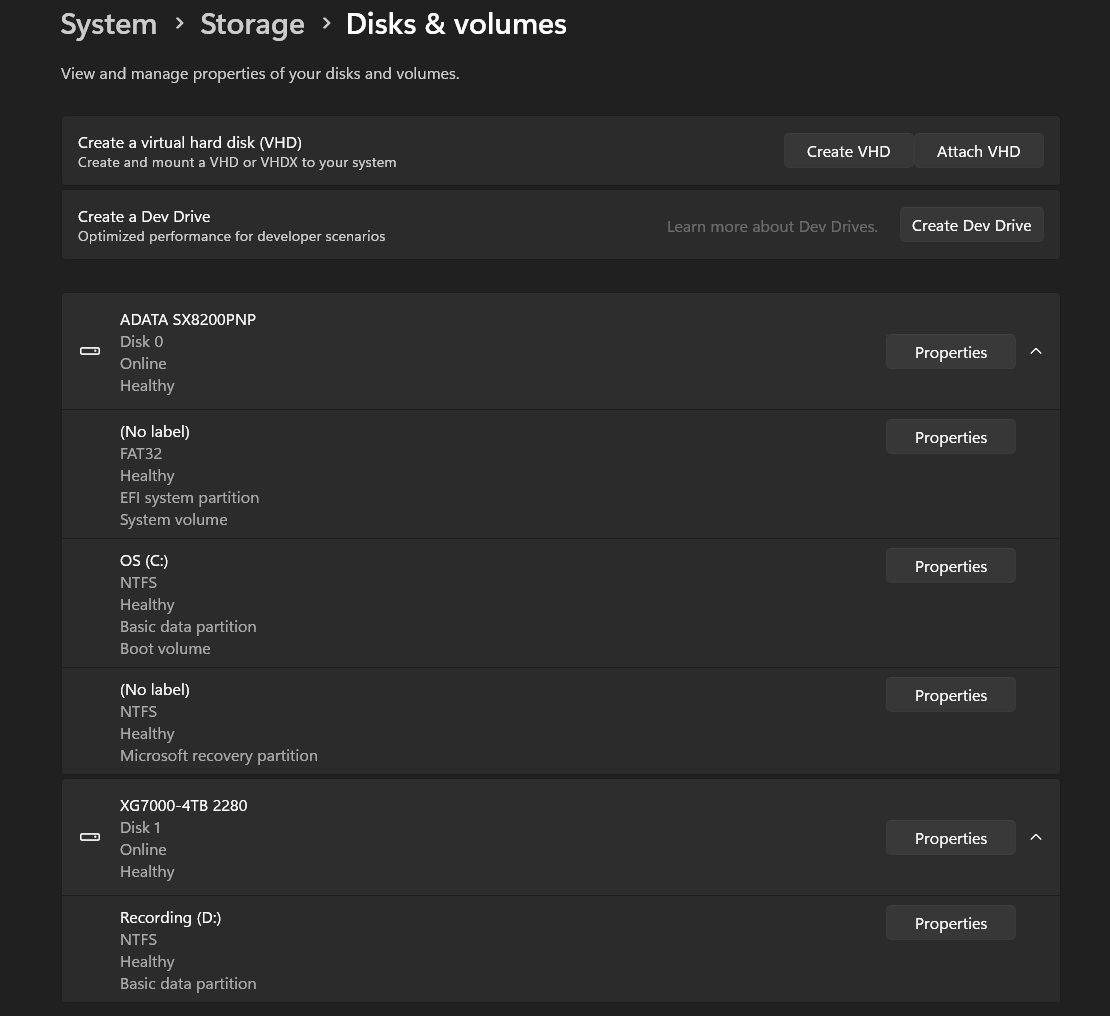The image size is (1110, 1016).
Task: Collapse the ADATA SX8200PNP disk volumes
Action: point(1036,351)
